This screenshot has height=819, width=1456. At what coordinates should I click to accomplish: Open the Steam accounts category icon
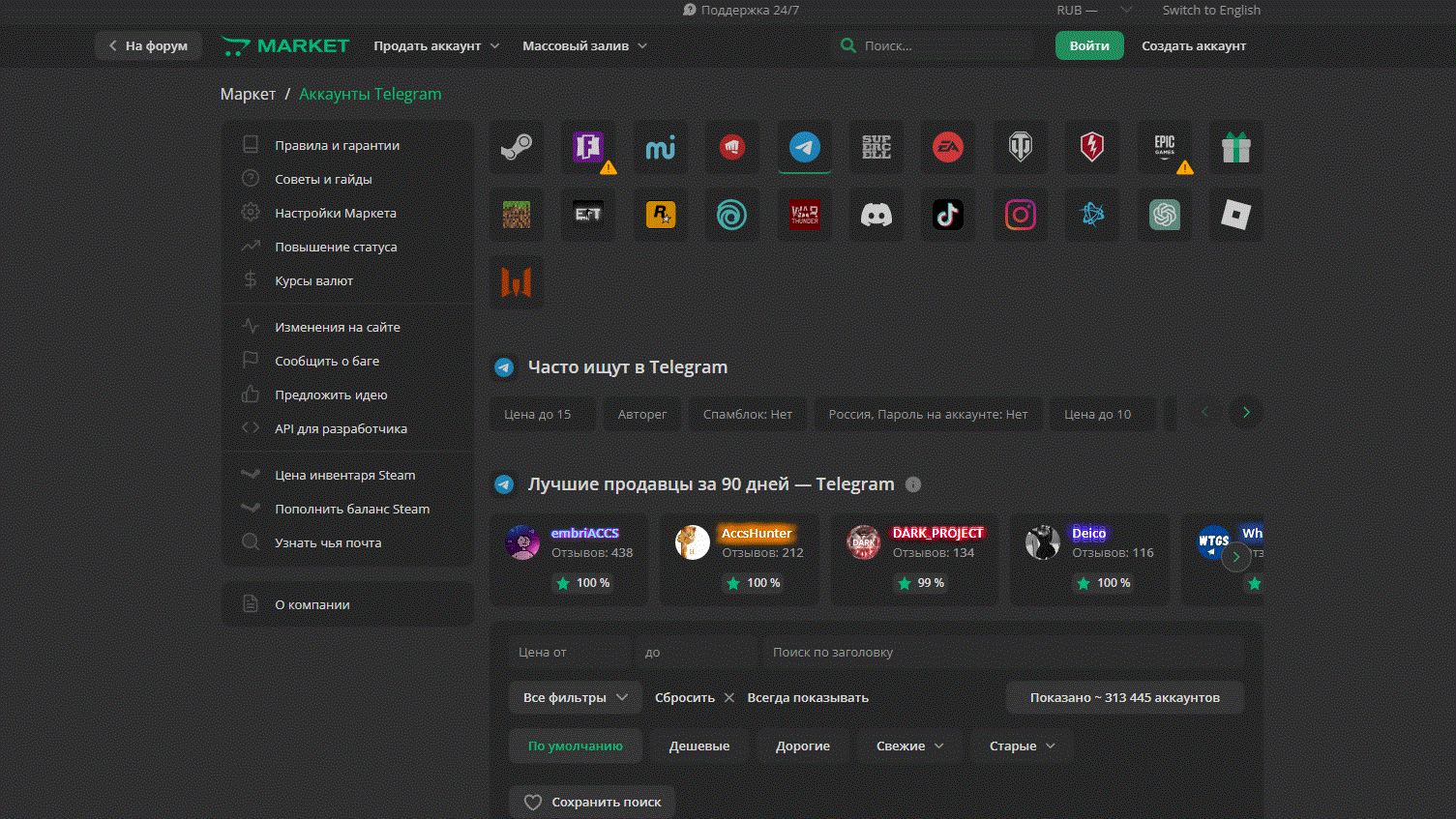pyautogui.click(x=516, y=147)
